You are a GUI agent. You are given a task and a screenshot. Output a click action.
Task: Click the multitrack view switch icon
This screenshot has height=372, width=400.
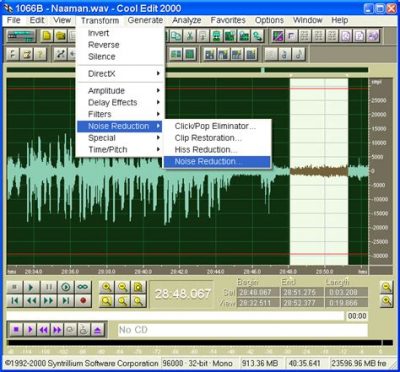pyautogui.click(x=22, y=36)
